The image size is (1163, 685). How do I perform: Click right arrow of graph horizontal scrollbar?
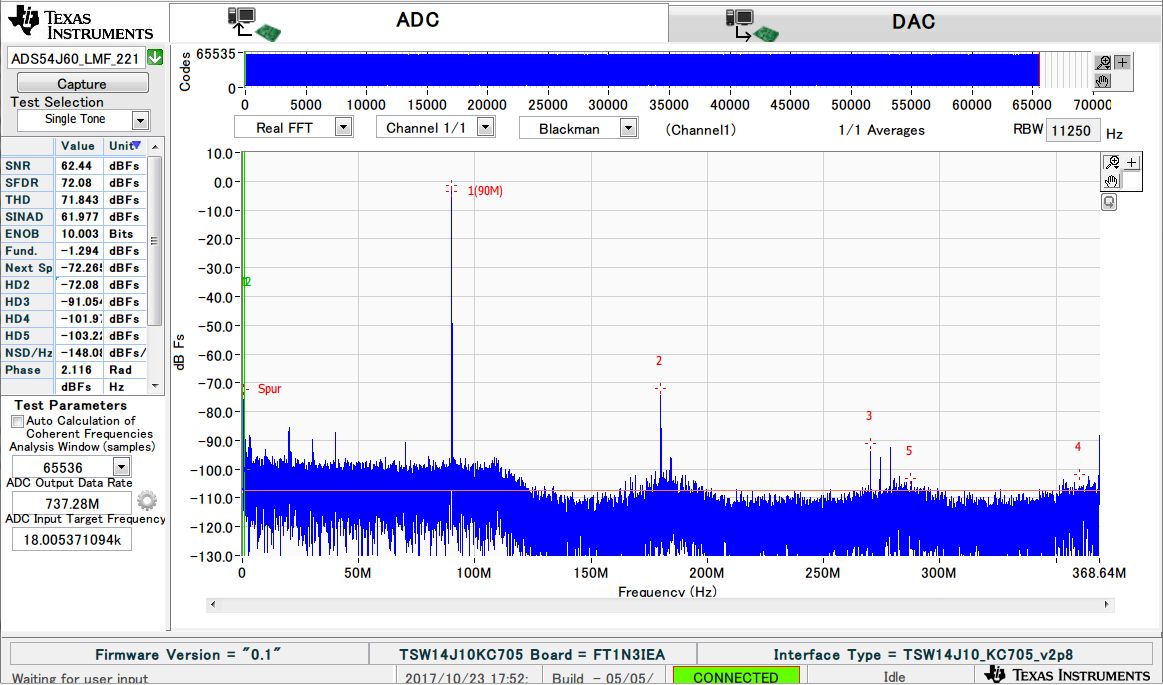(1107, 604)
